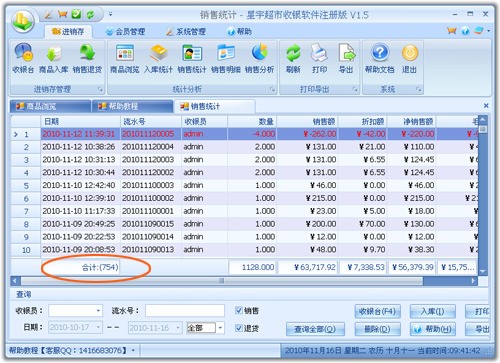Toggle the 退货 checkbox
Image resolution: width=500 pixels, height=363 pixels.
239,328
